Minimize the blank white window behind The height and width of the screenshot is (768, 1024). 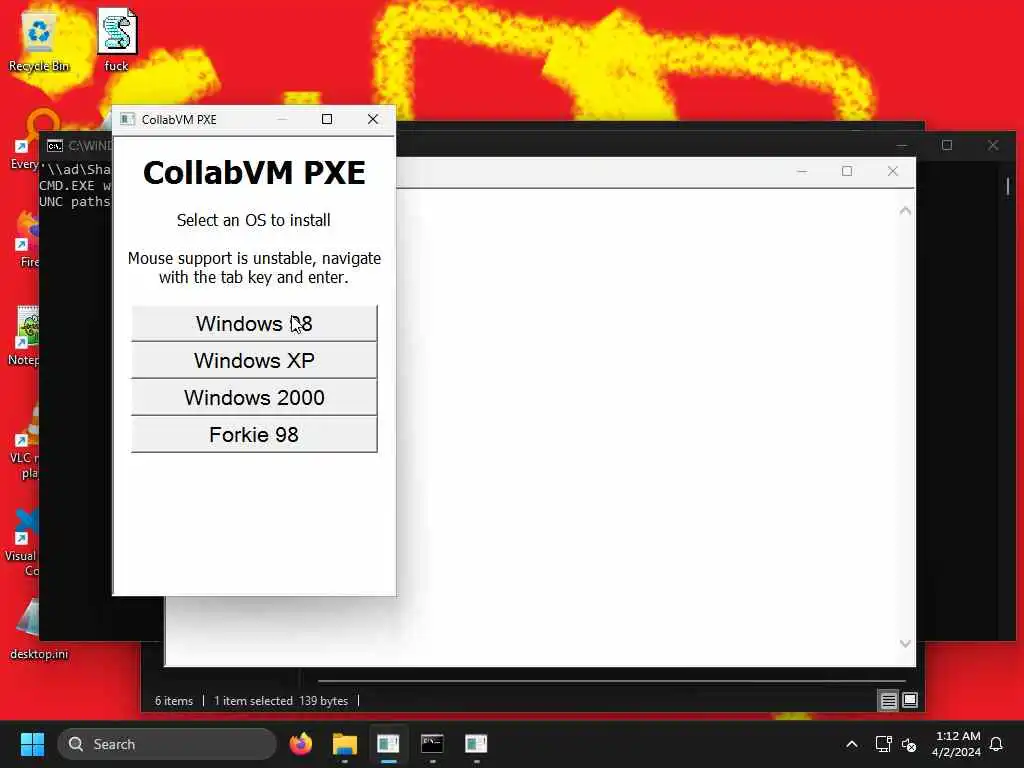point(802,171)
